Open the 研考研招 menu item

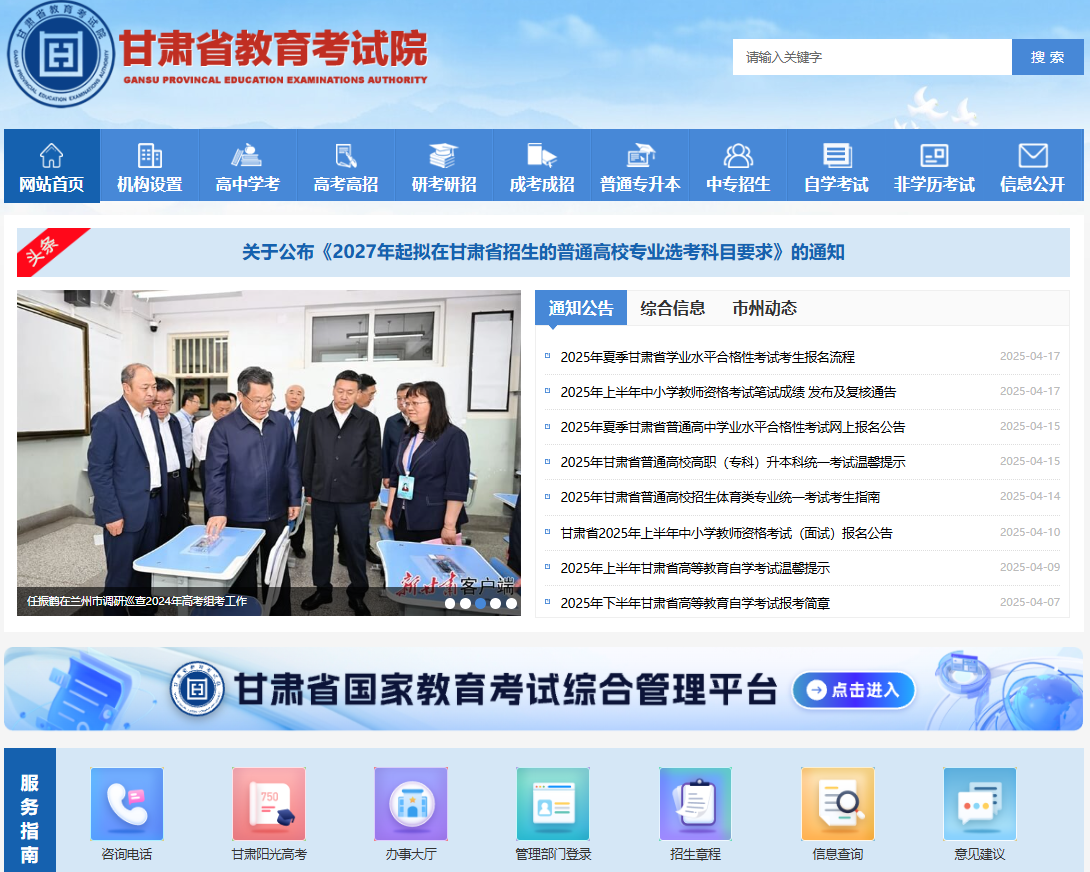(x=443, y=164)
